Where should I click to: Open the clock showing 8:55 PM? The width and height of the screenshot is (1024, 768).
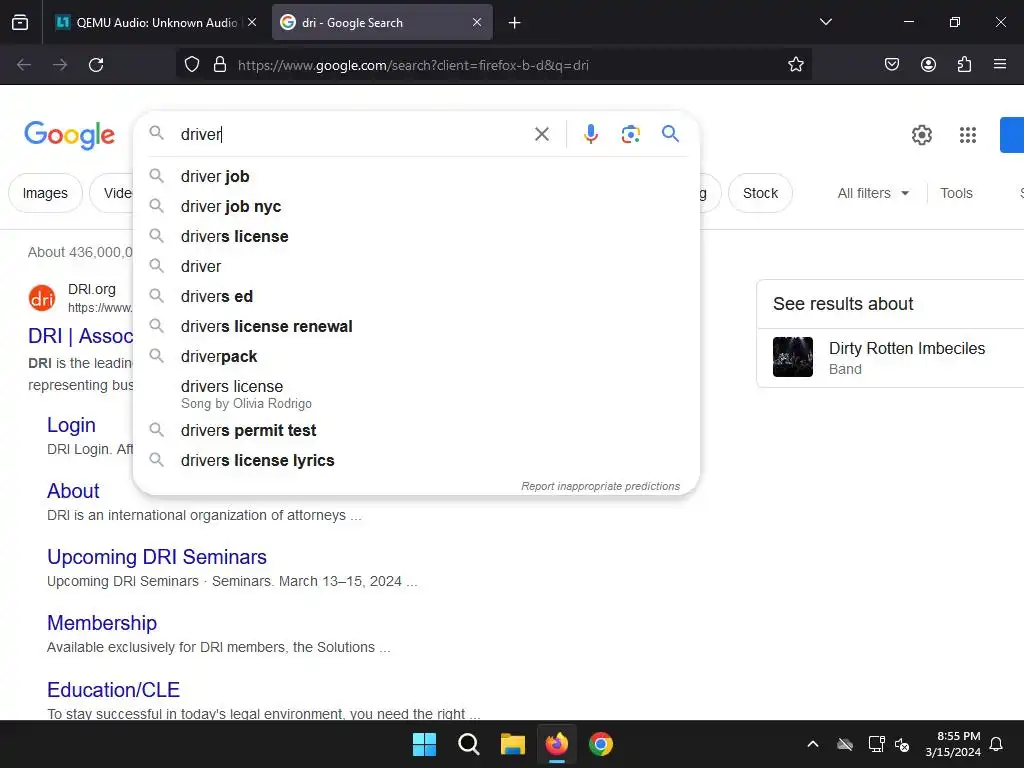tap(952, 744)
